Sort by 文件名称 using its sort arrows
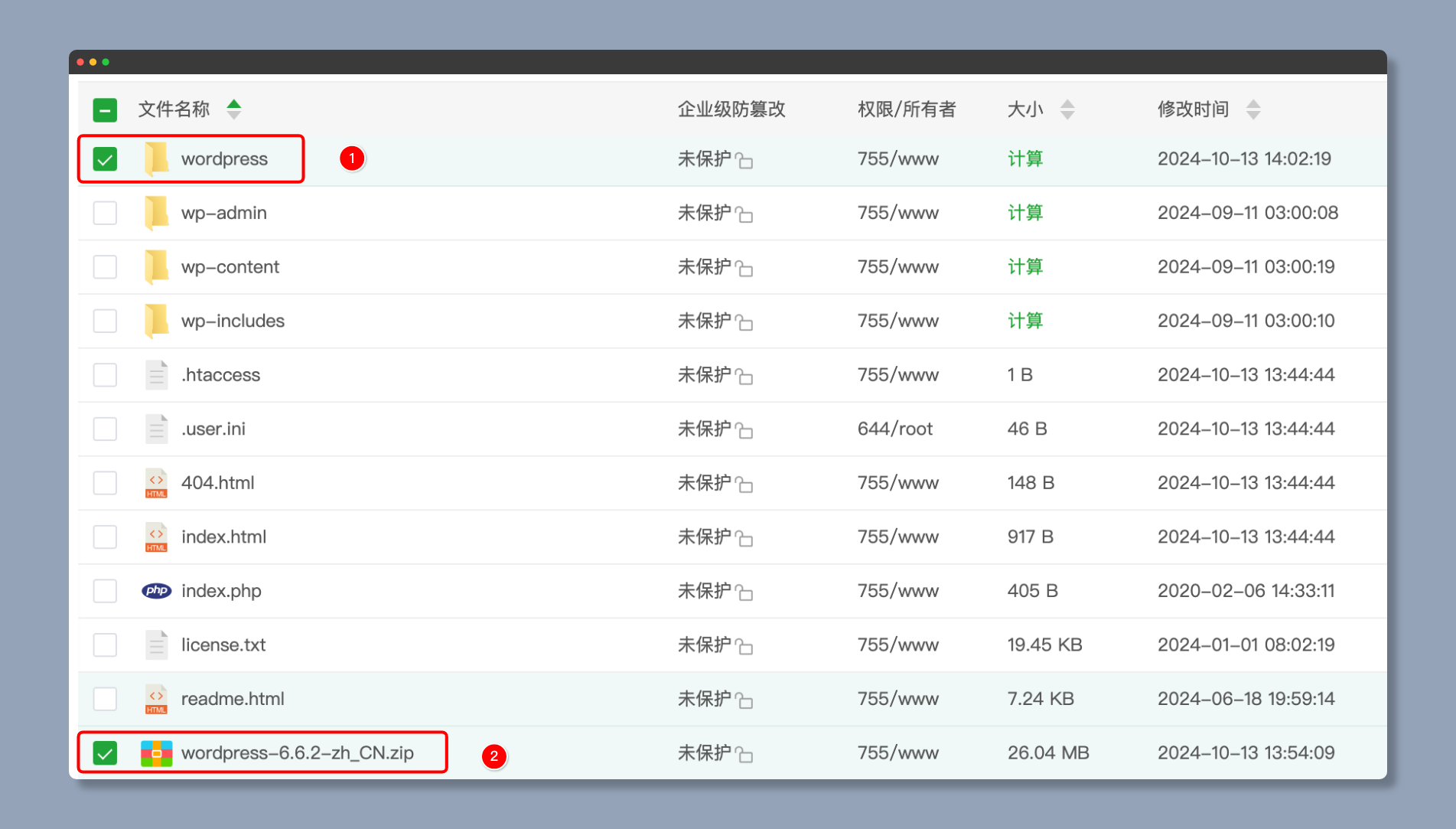The height and width of the screenshot is (829, 1456). pos(234,109)
